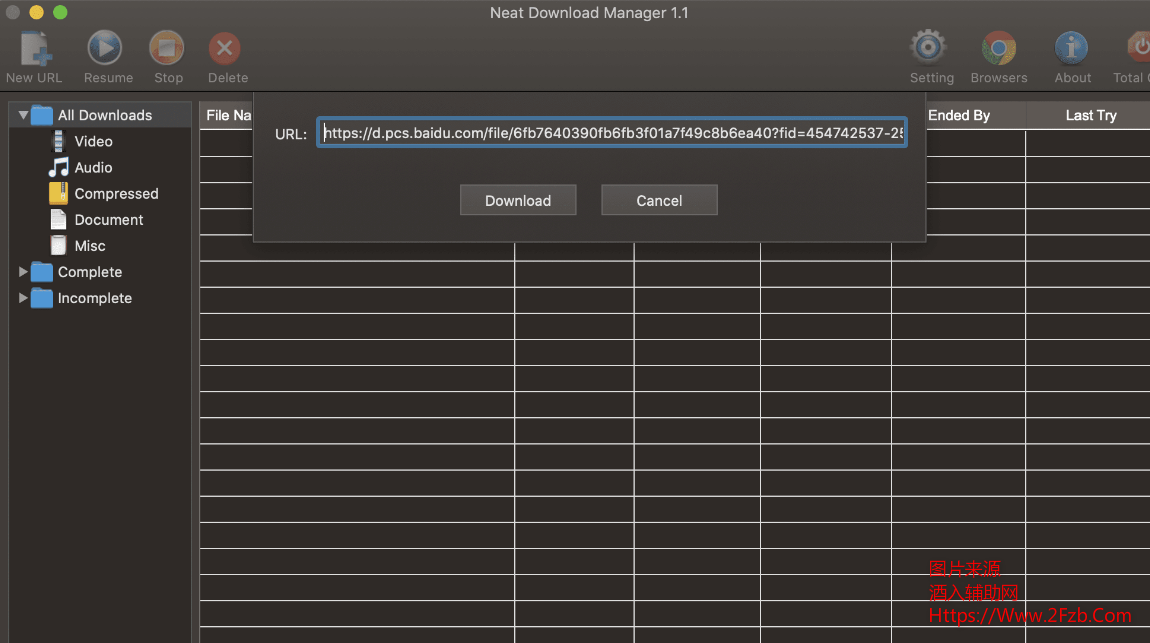Click the All Downloads folder icon
1150x643 pixels.
click(x=42, y=115)
